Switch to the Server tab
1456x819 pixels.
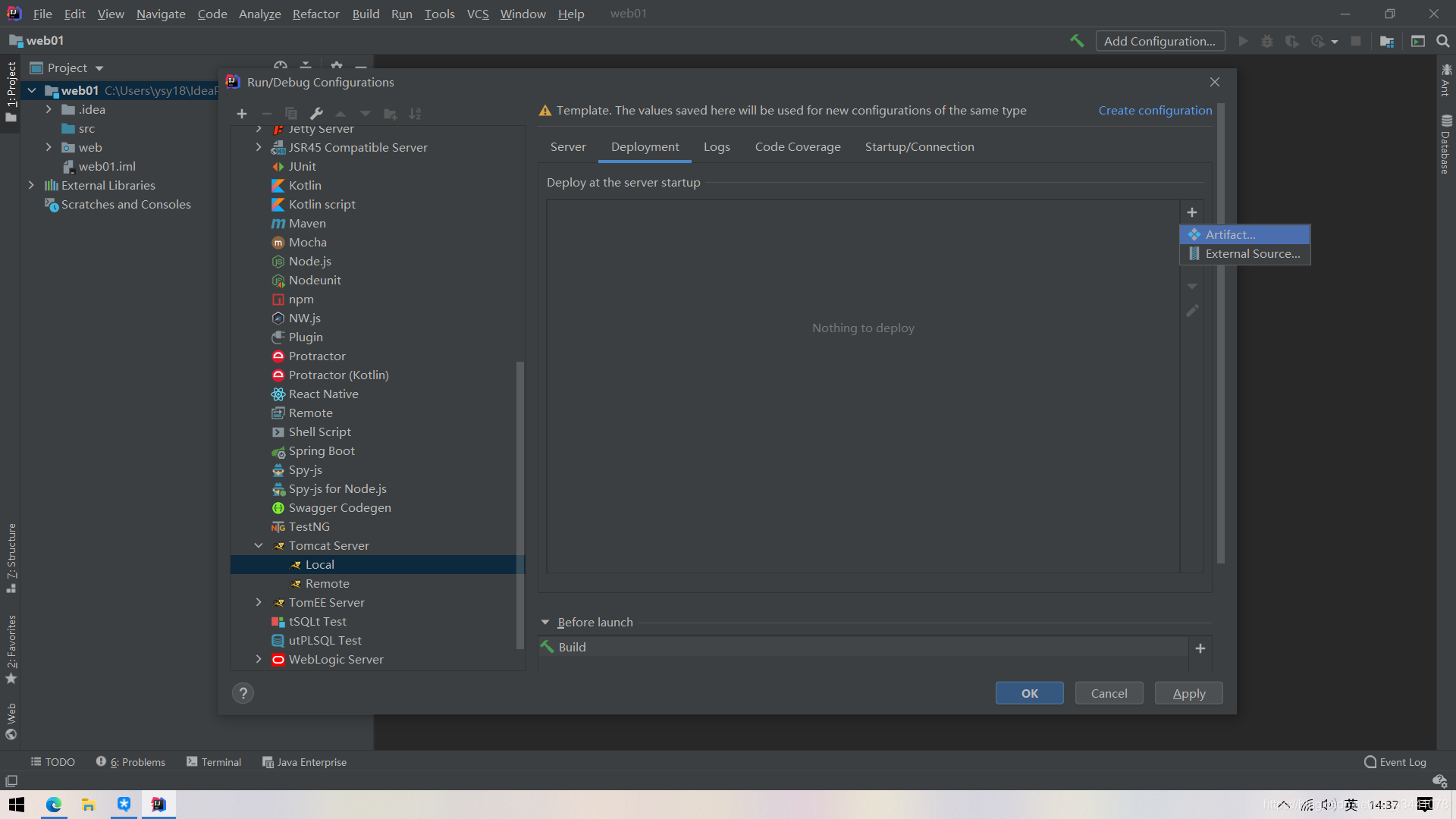pyautogui.click(x=567, y=147)
